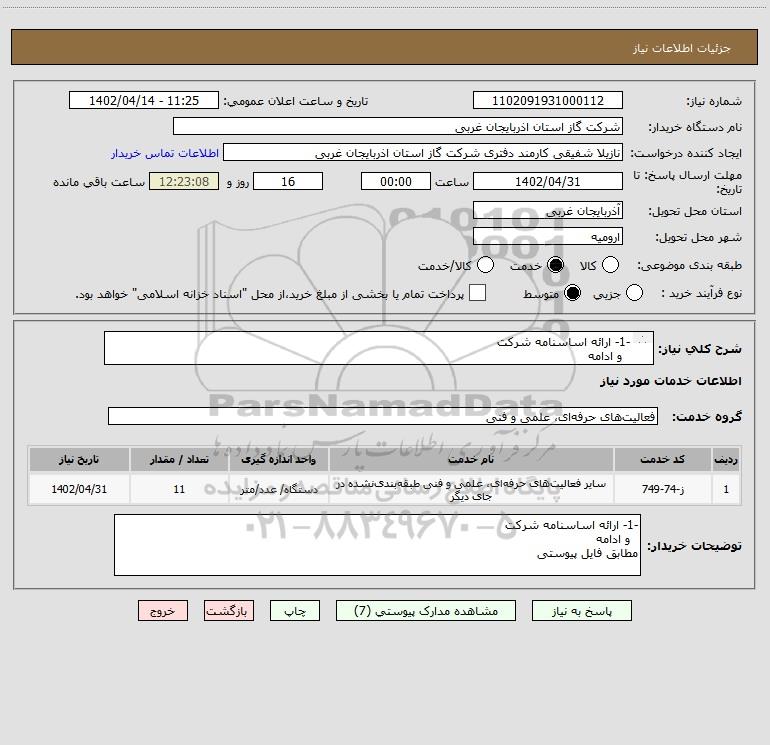Open مشاهده مدارک پیوستی (7) button

coord(426,611)
